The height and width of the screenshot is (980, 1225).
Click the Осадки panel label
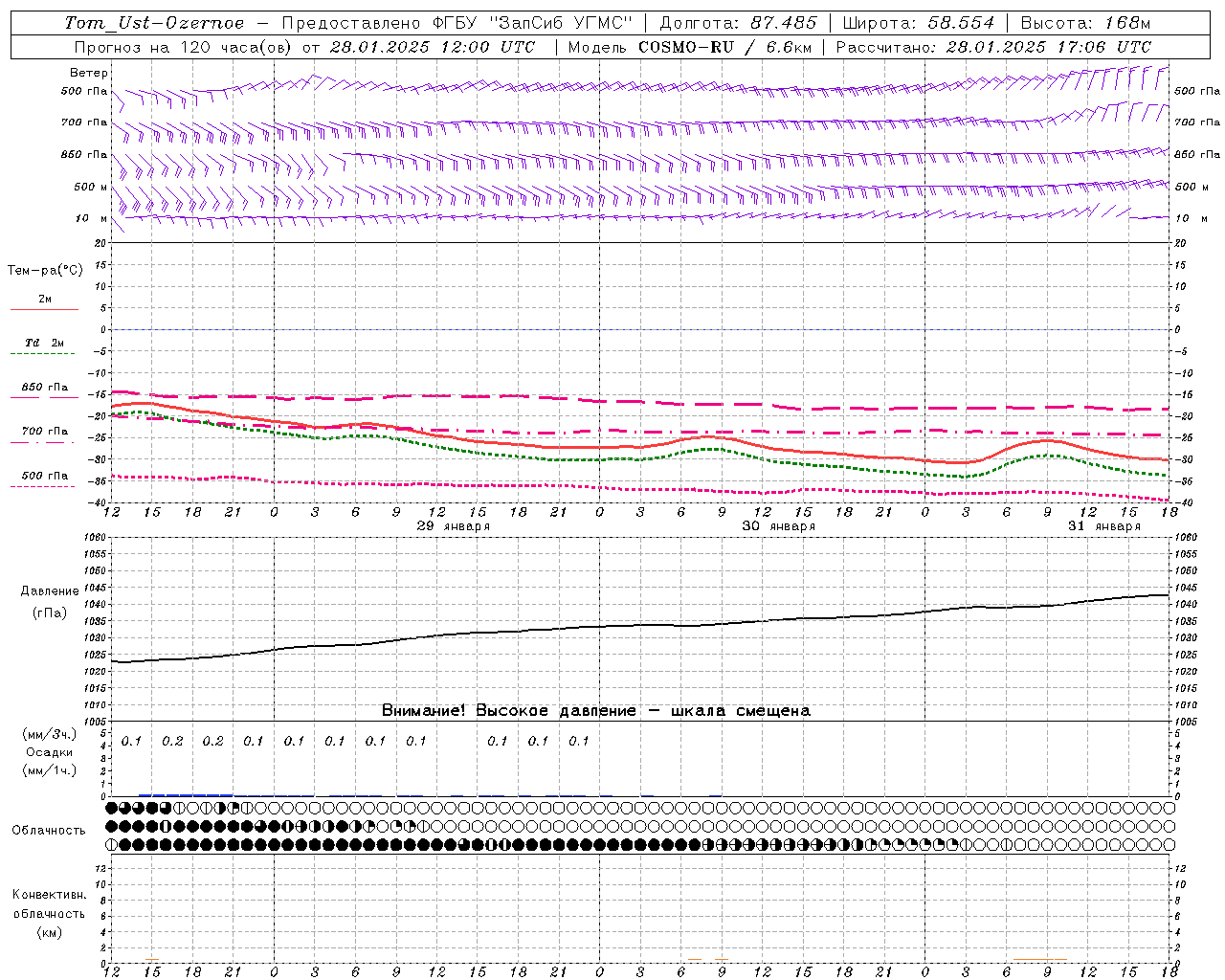coord(49,752)
